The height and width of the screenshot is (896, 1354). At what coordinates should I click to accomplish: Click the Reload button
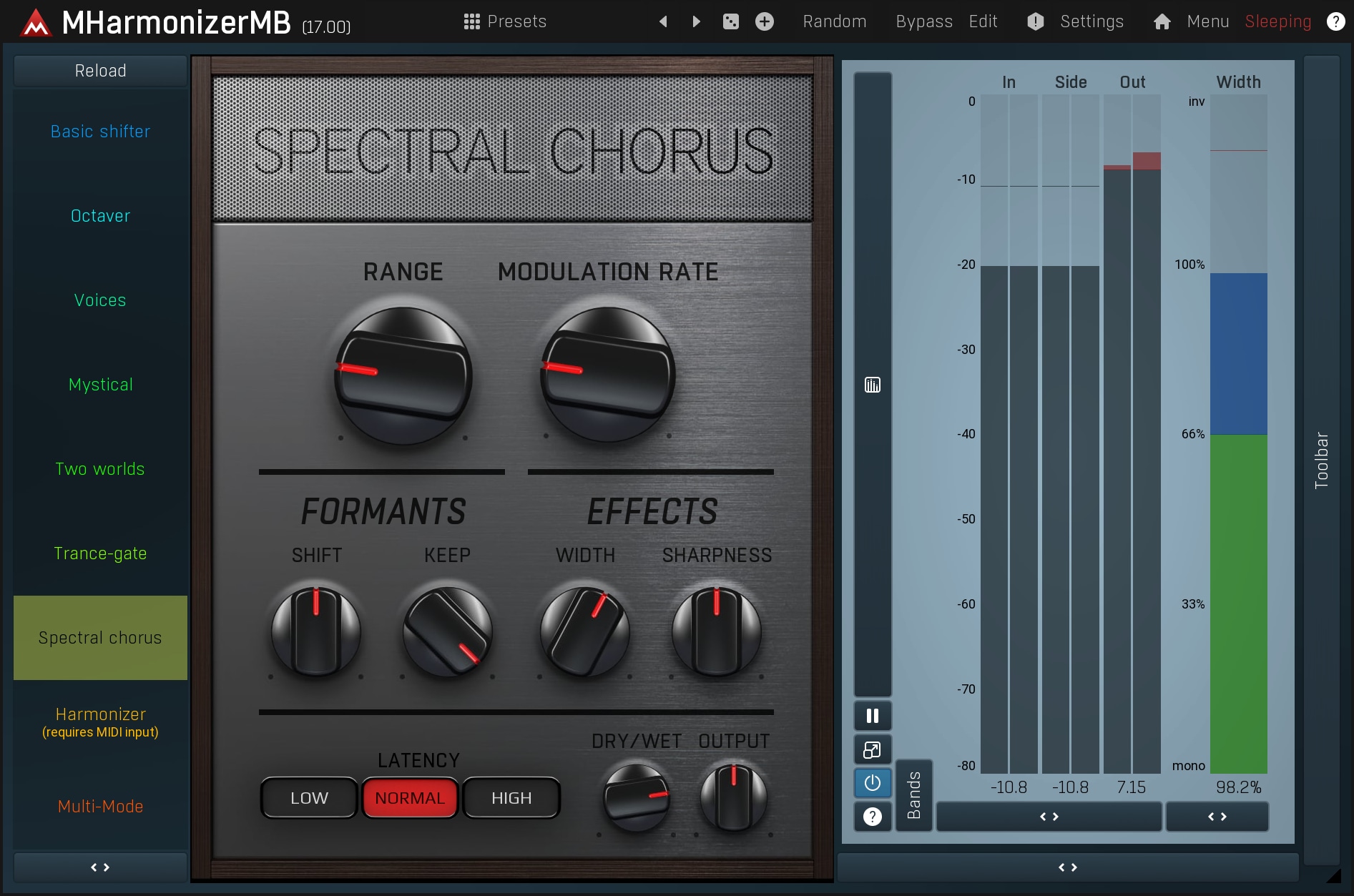pos(100,71)
